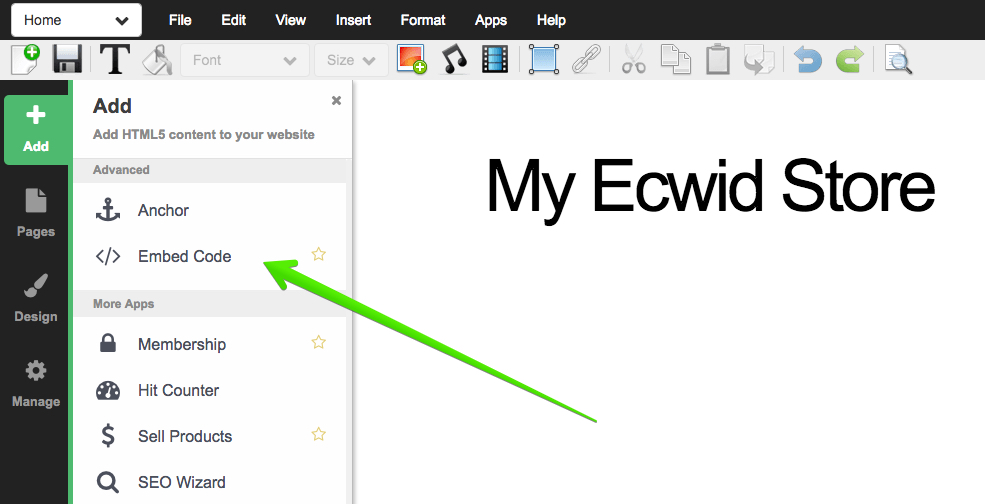Click the scissors cut icon
Viewport: 985px width, 504px height.
tap(634, 60)
